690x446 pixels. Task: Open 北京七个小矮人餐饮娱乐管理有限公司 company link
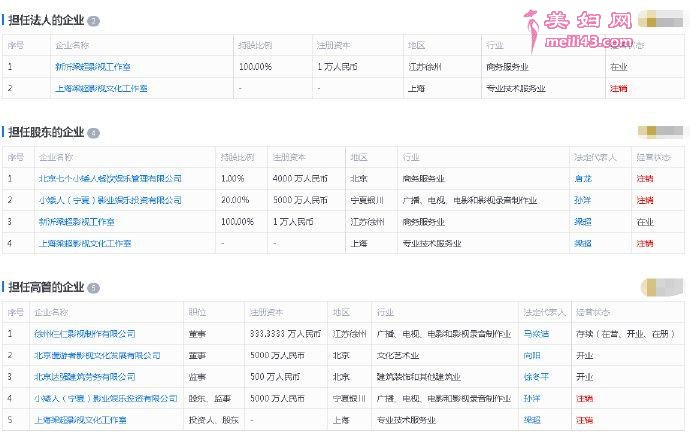tap(110, 179)
